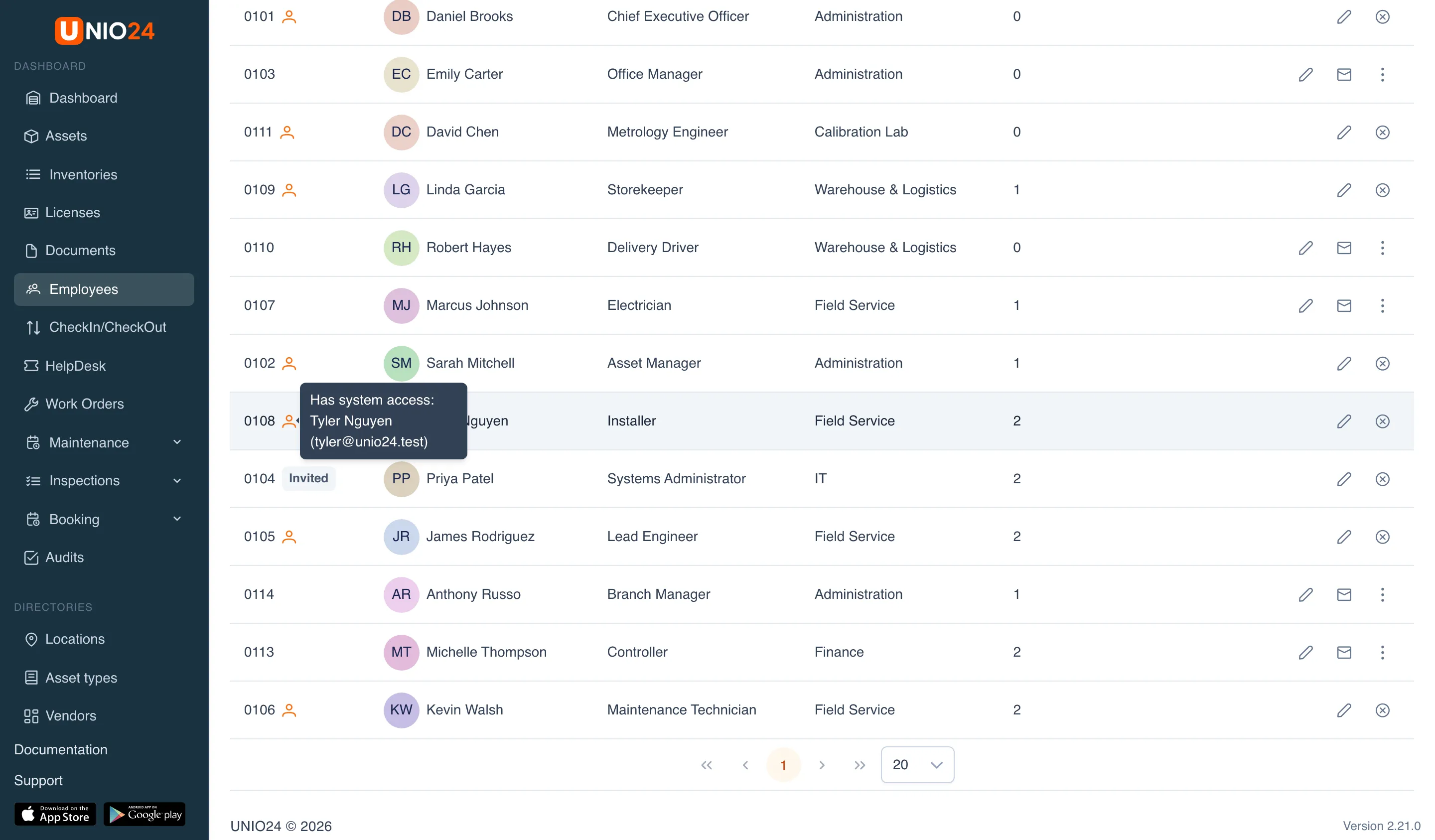Open more options for Robert Hayes
The height and width of the screenshot is (840, 1435).
point(1382,248)
